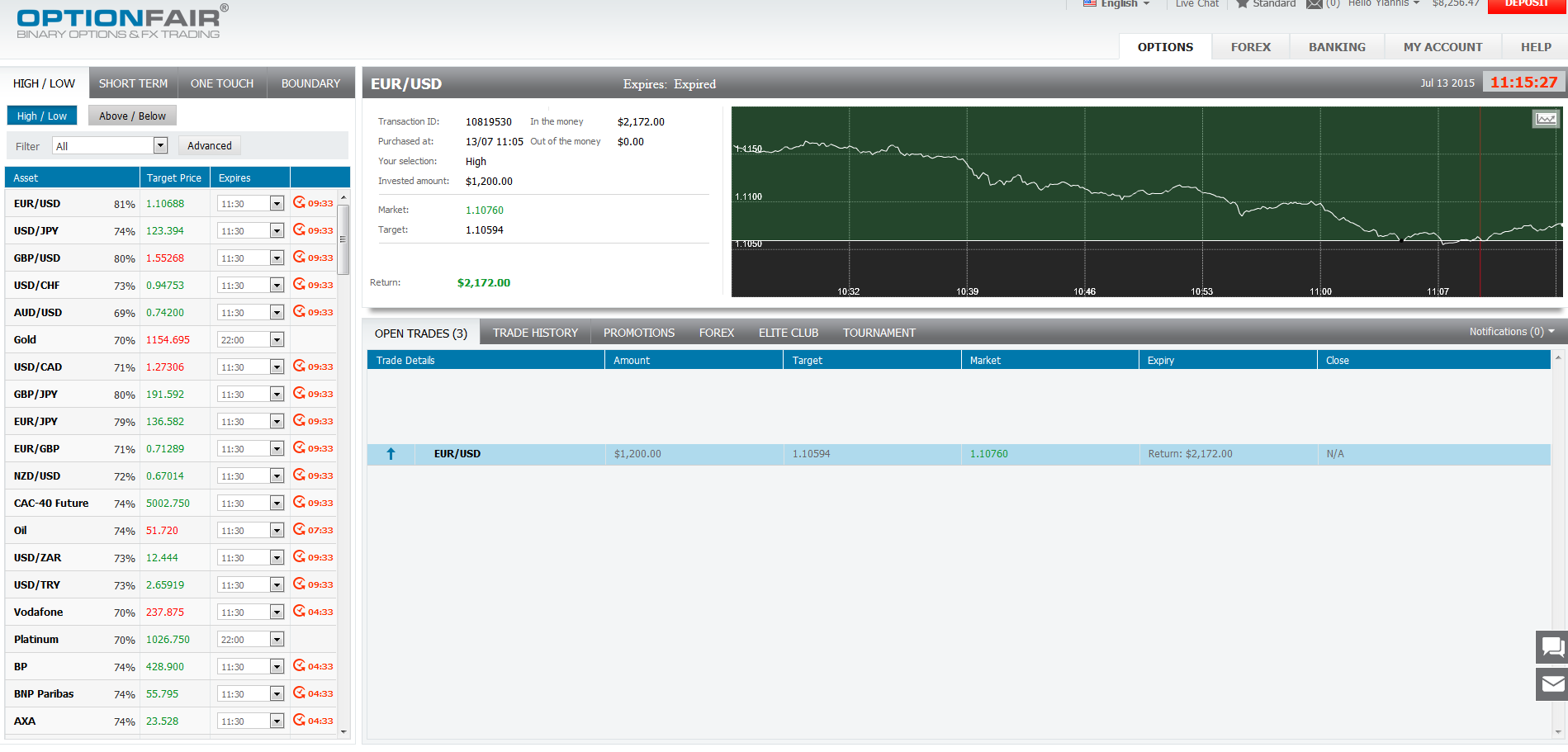
Task: Open the Filter dropdown set to All
Action: pos(110,146)
